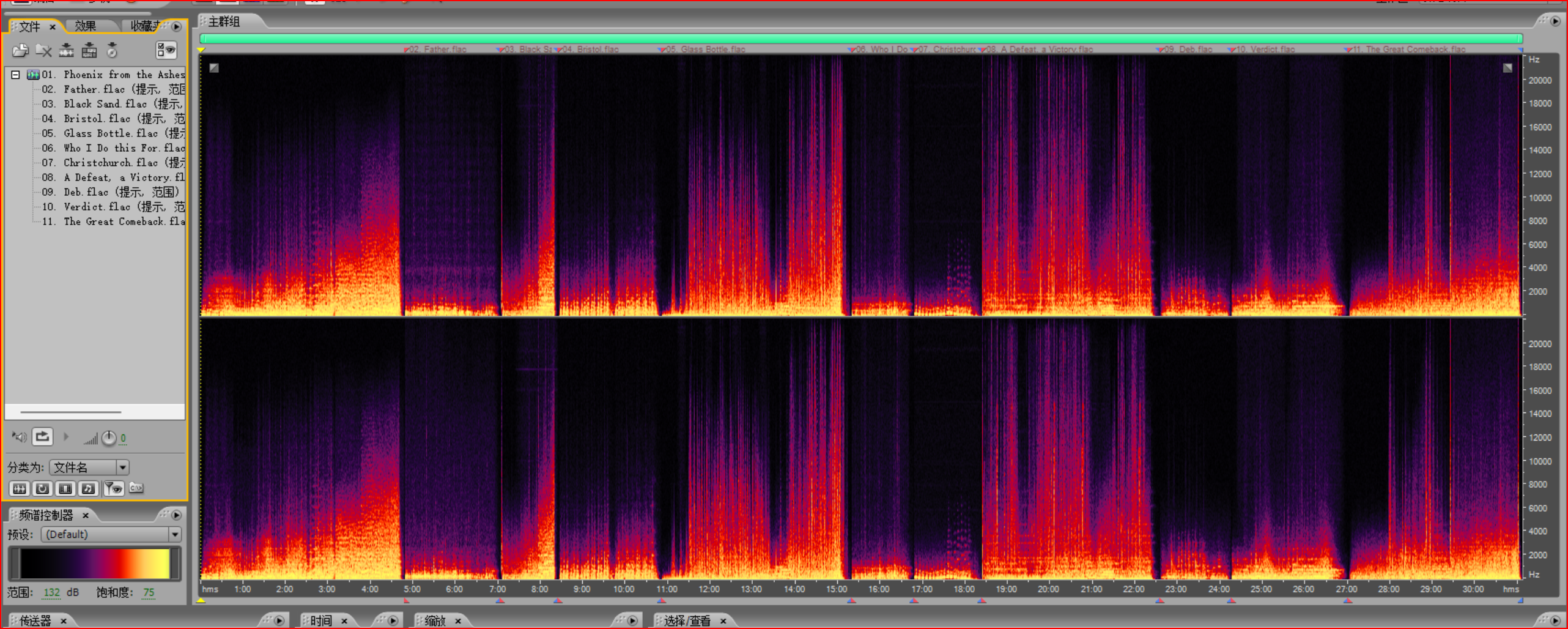Image resolution: width=1568 pixels, height=629 pixels.
Task: Insert file into CD list icon
Action: [112, 51]
